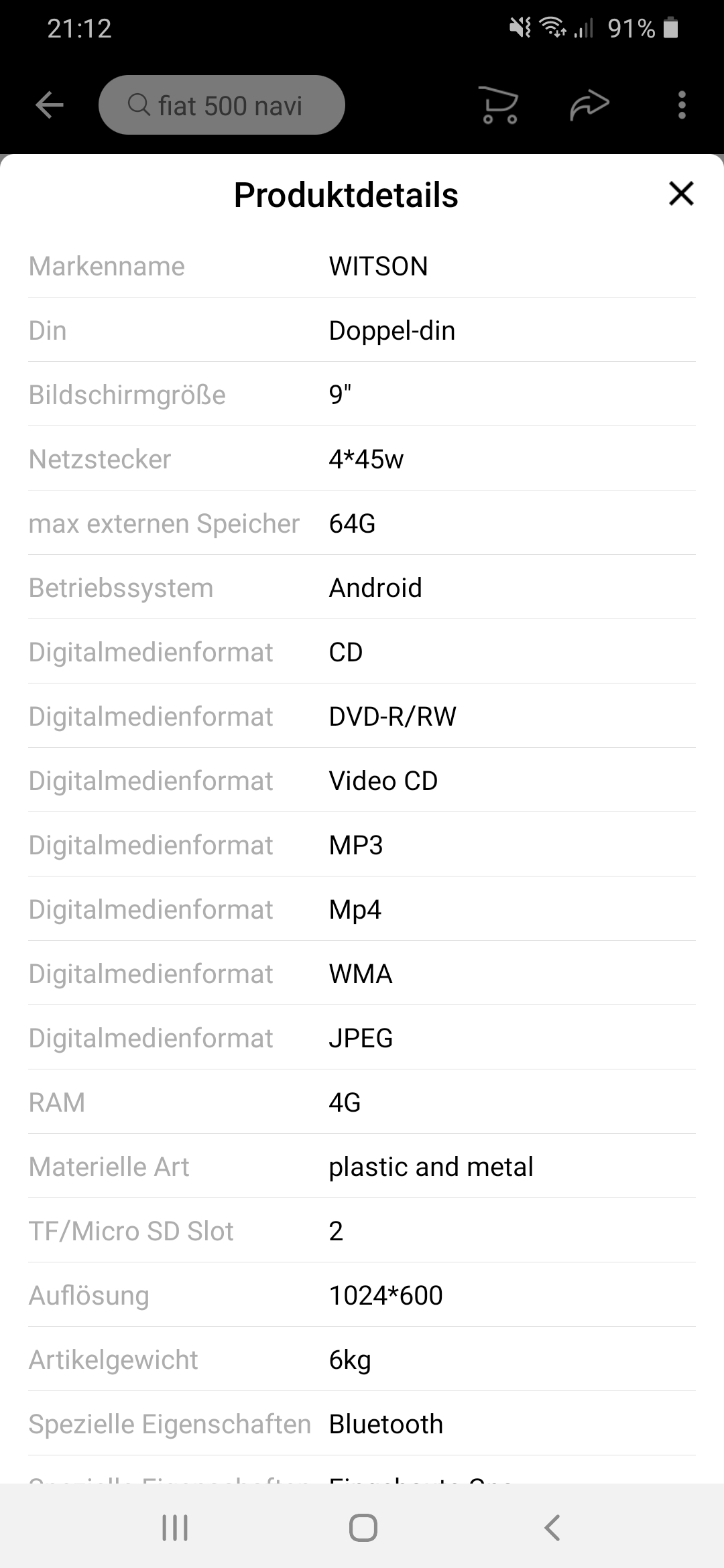Tap the battery indicator in status bar
Screen dimensions: 724x1568
671,28
